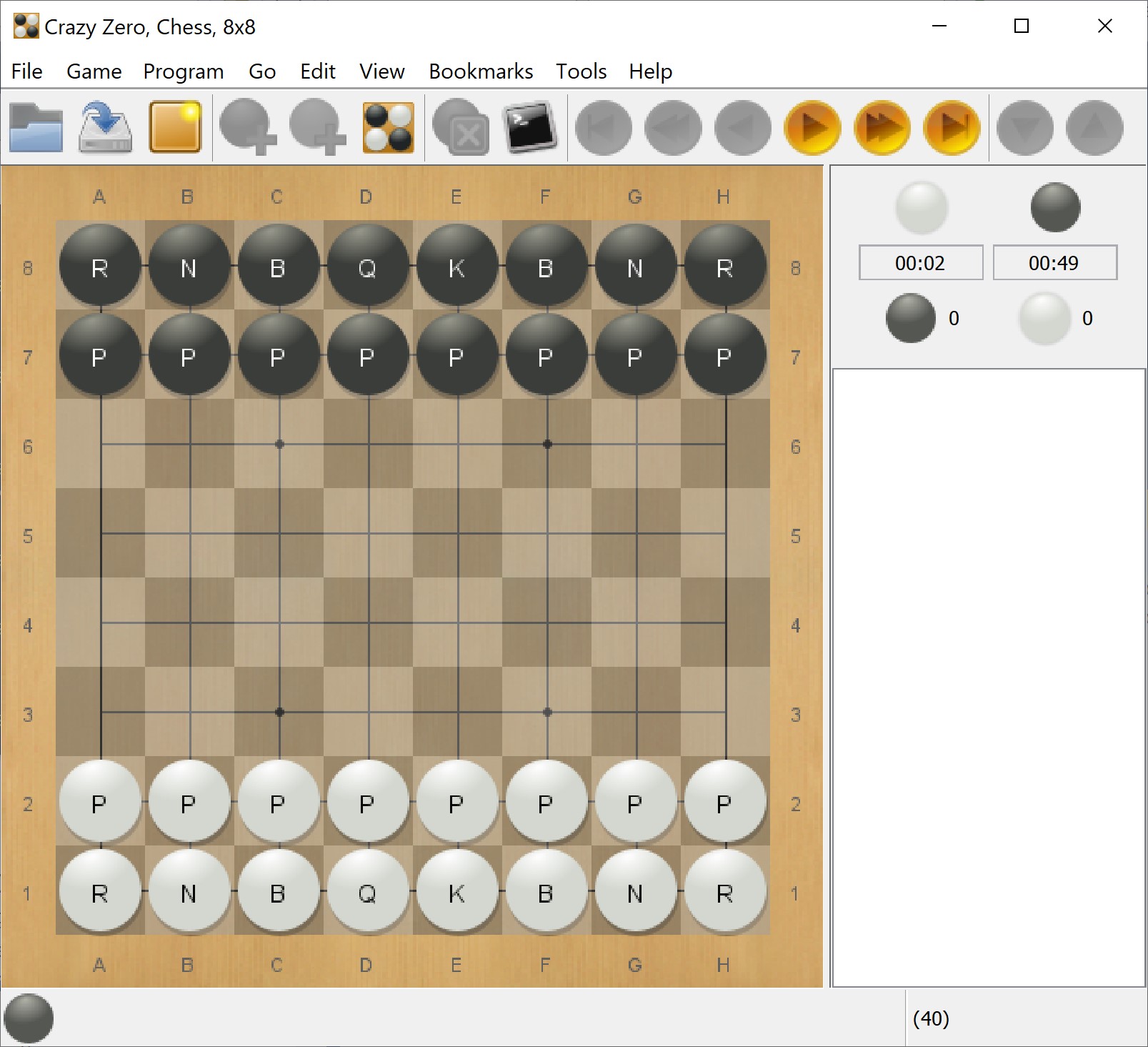
Task: Select white king on E1
Action: [457, 891]
